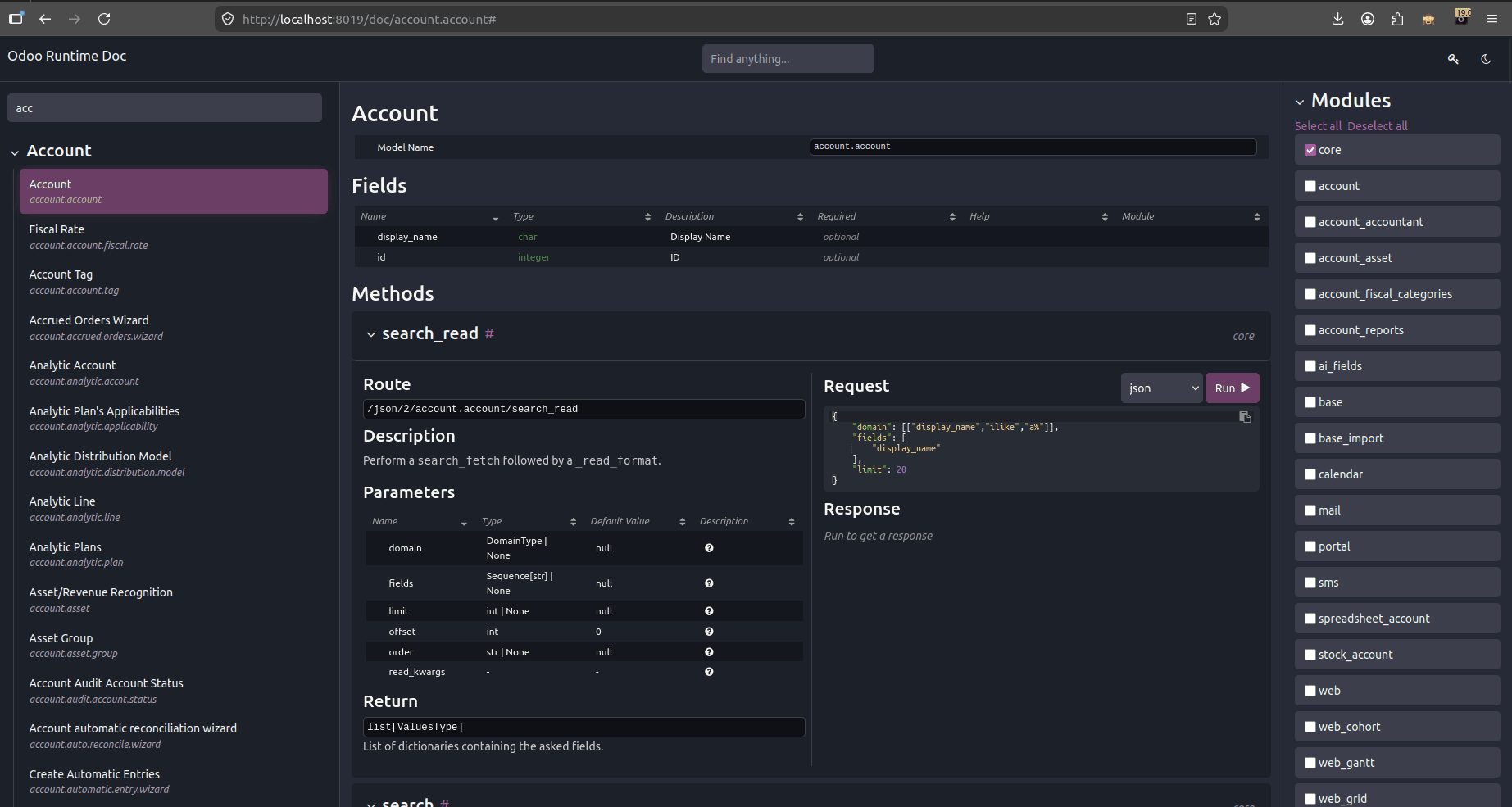Click help icon for offset parameter

coord(709,632)
